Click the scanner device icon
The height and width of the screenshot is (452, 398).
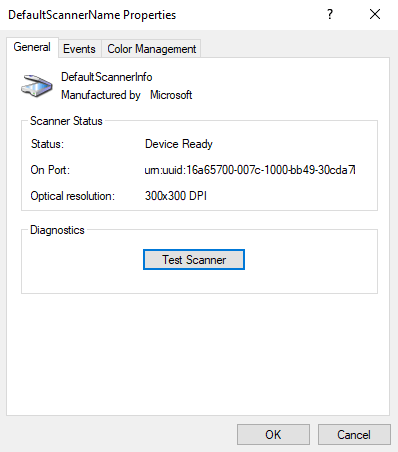coord(37,86)
